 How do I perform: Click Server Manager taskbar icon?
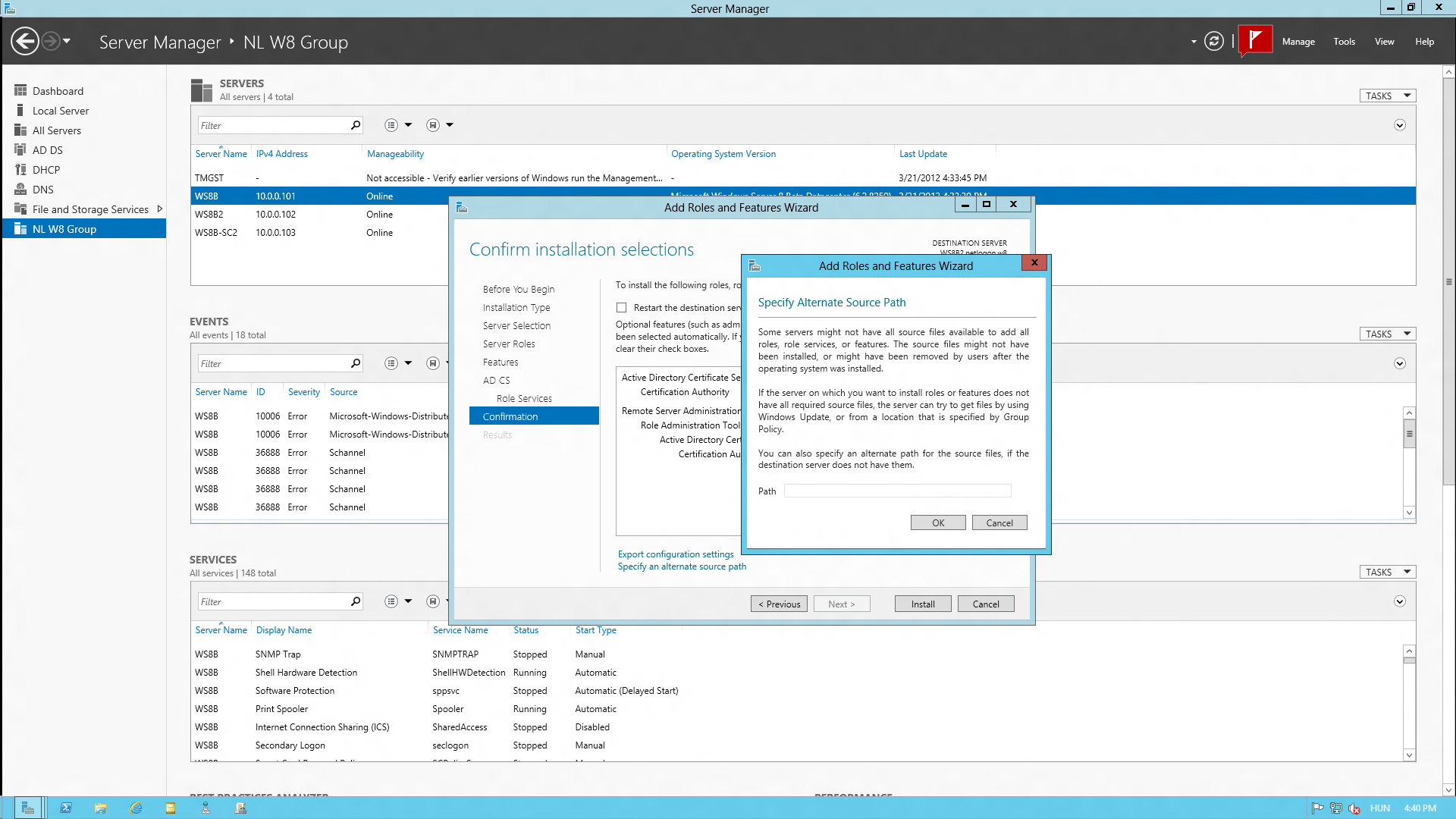[27, 808]
